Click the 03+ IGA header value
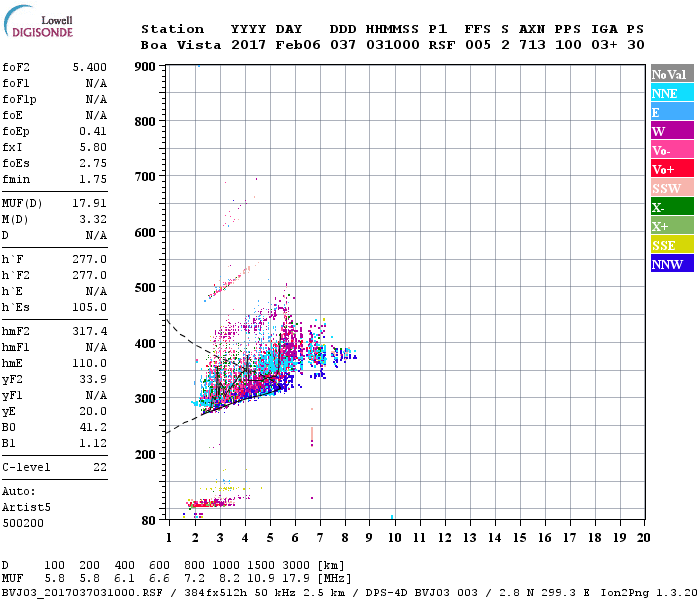Viewport: 700px width, 600px height. (604, 45)
